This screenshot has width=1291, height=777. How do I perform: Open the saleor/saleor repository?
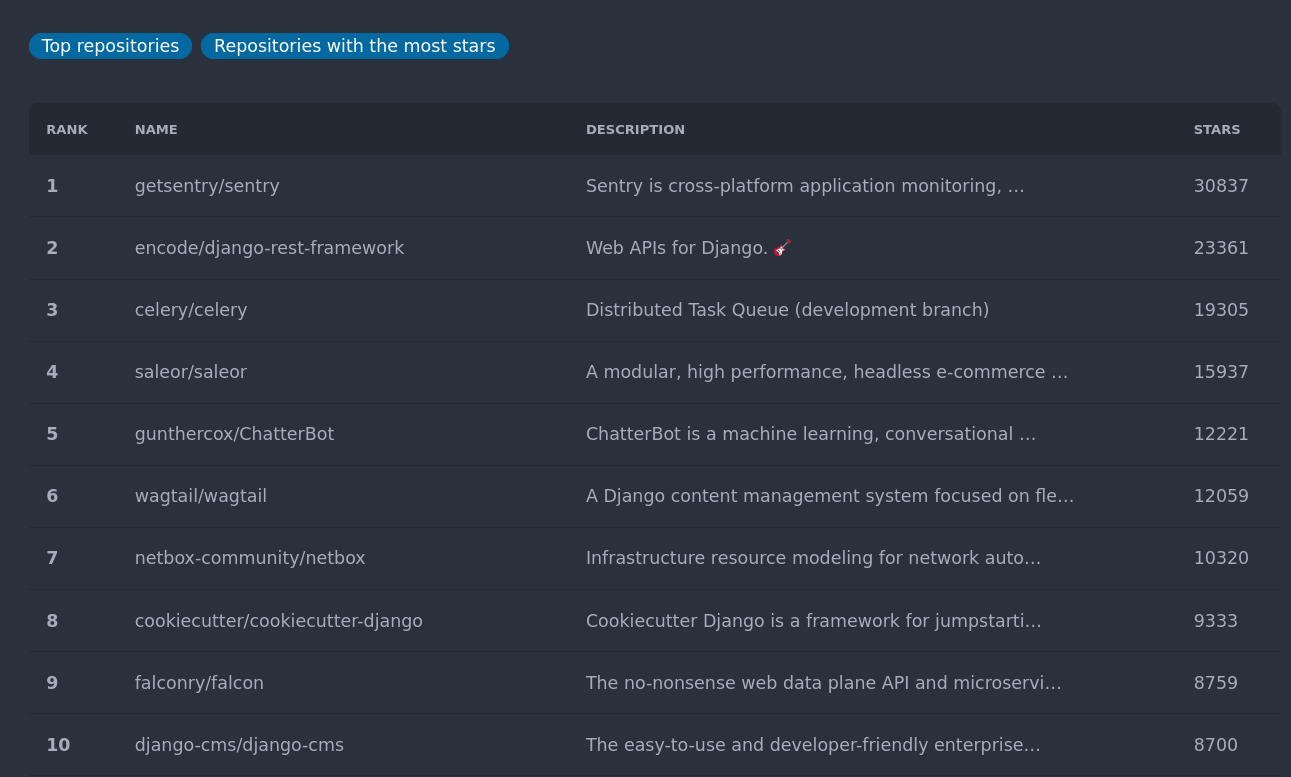[x=190, y=372]
